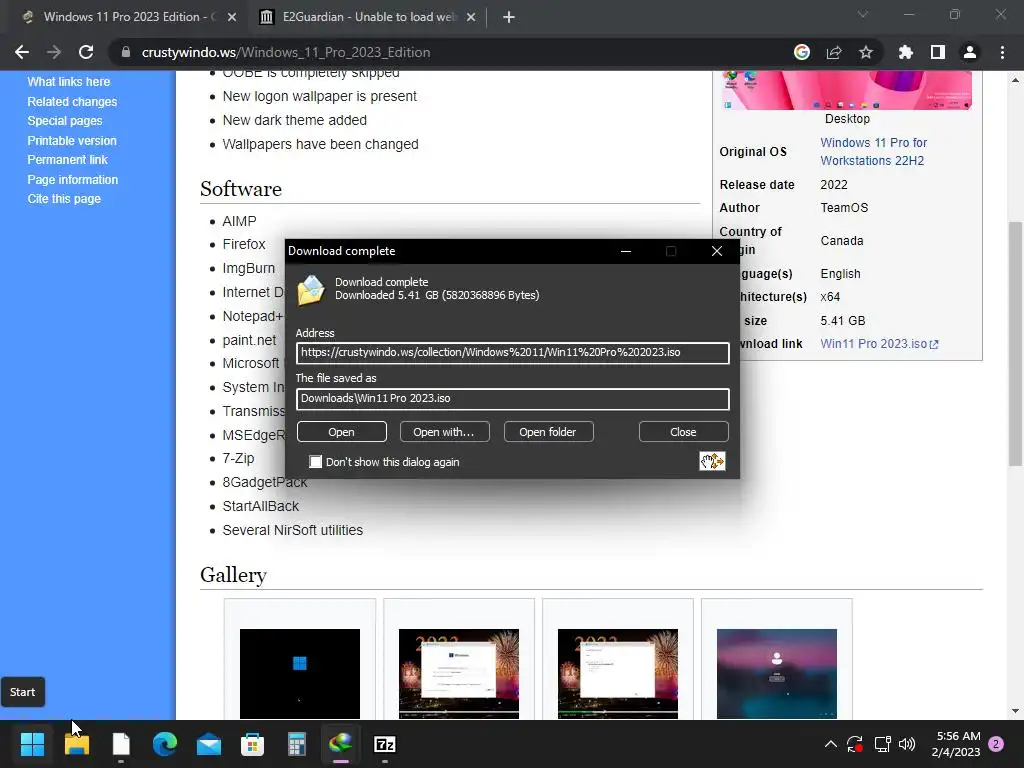Open the blank document icon on the taskbar

pyautogui.click(x=121, y=744)
